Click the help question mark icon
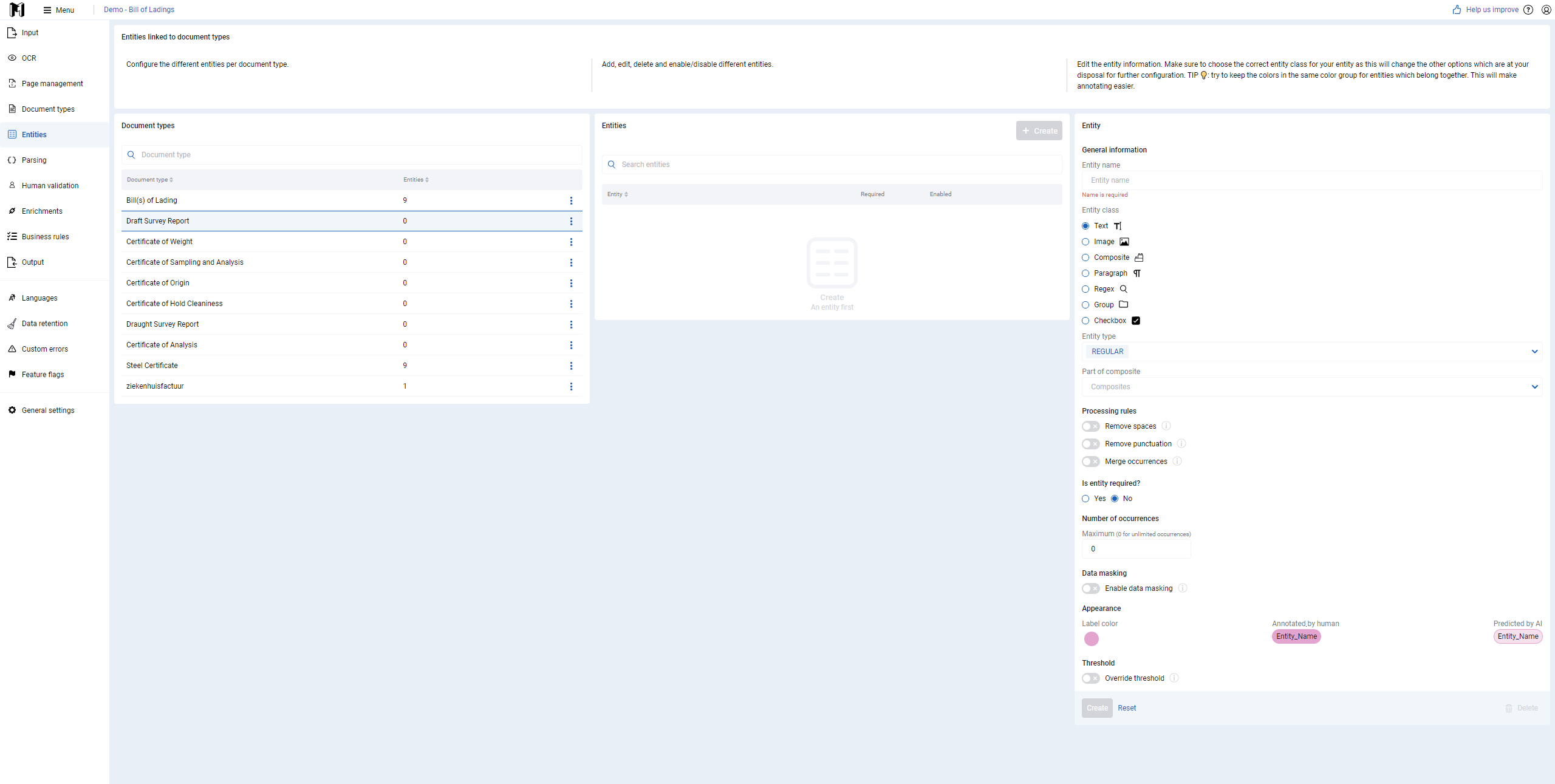Viewport: 1555px width, 784px height. [x=1528, y=10]
